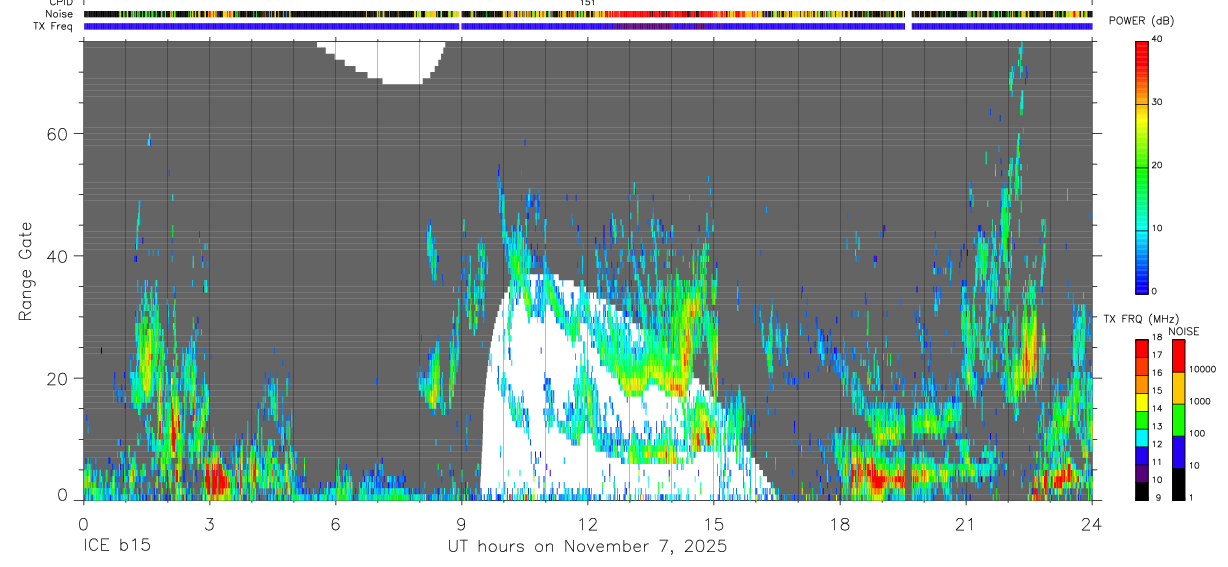Click the 1000 label on NOISE legend
Viewport: 1228px width, 567px height.
tap(1199, 401)
